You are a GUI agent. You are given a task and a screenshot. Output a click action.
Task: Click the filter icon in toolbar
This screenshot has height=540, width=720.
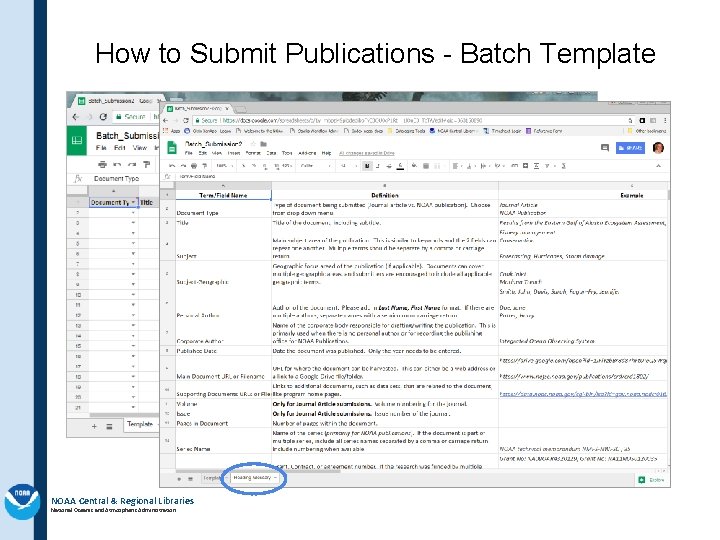pos(547,166)
